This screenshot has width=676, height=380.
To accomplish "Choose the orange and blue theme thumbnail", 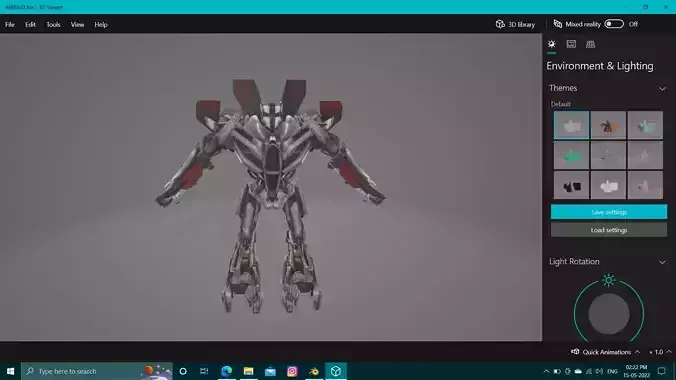I will (x=608, y=125).
